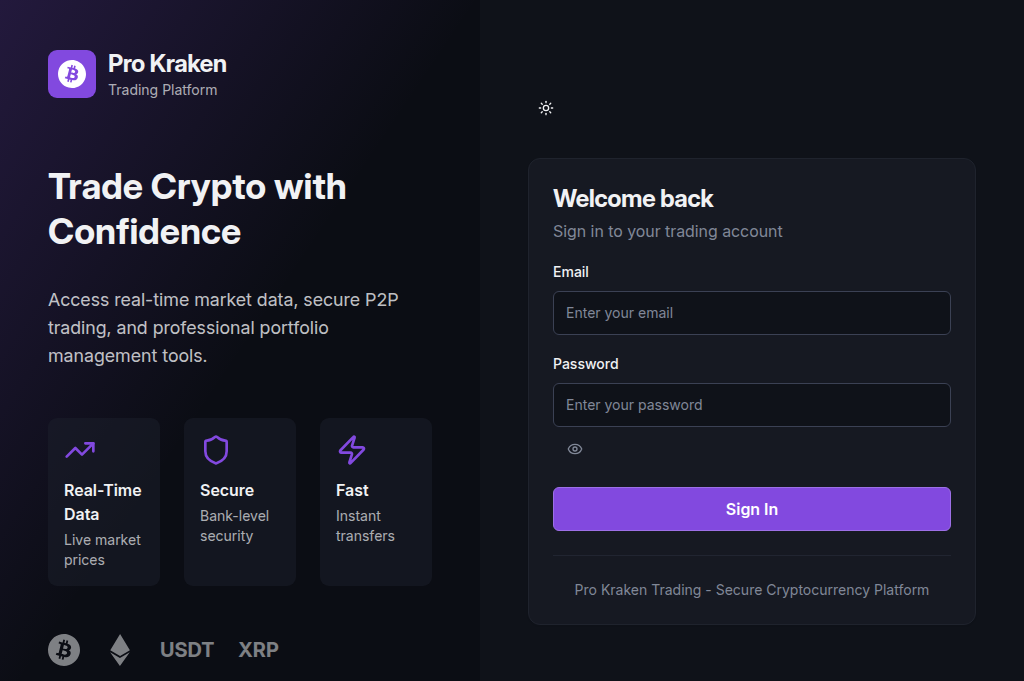The width and height of the screenshot is (1024, 681).
Task: Select the XRP currency label
Action: [258, 649]
